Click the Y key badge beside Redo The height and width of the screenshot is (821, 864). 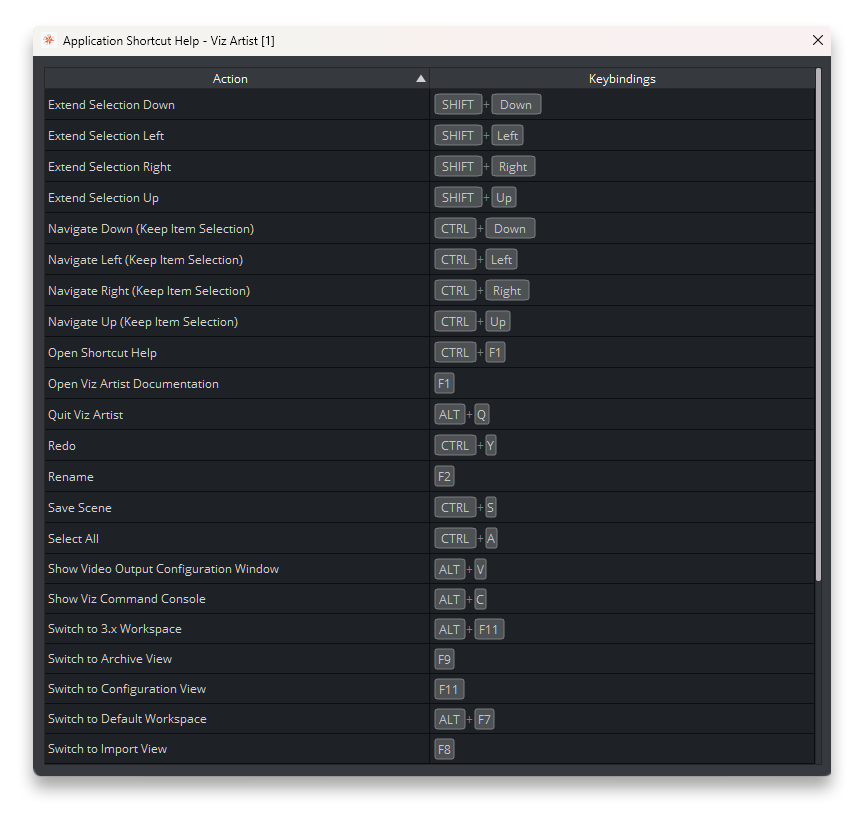490,446
